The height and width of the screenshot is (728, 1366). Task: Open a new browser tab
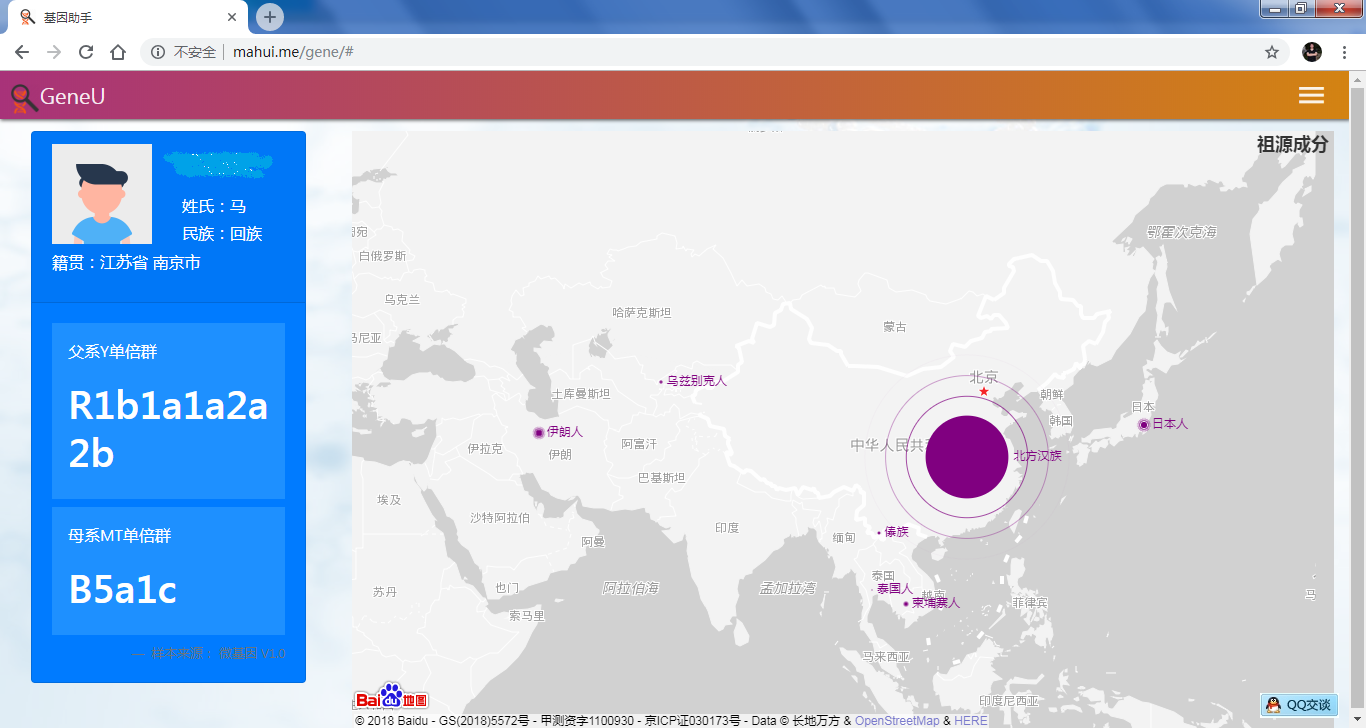[269, 17]
